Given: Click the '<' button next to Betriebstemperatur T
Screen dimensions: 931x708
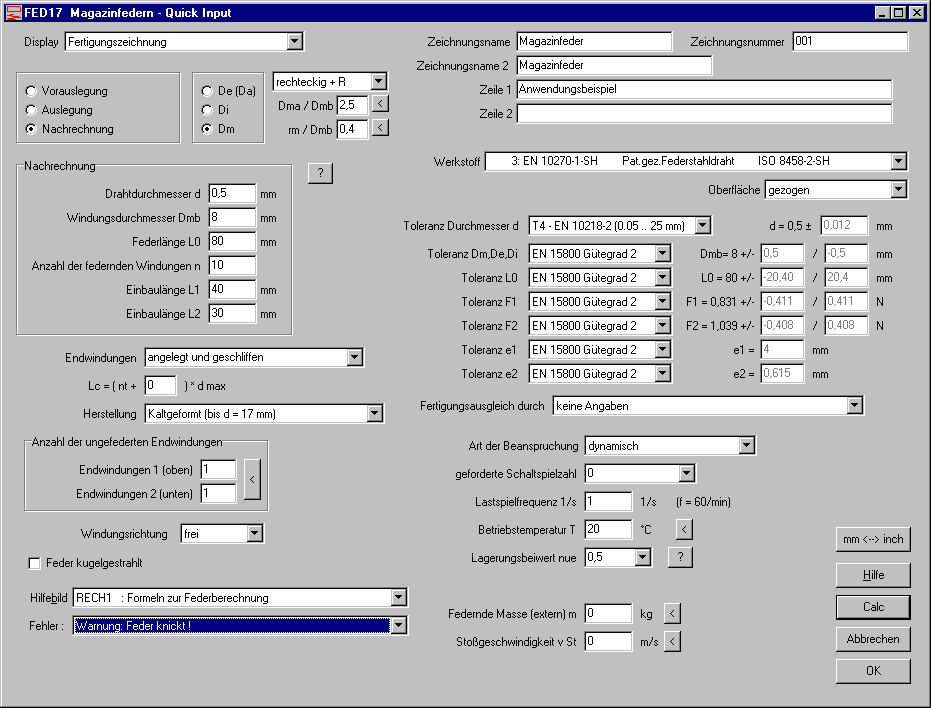Looking at the screenshot, I should [x=684, y=529].
